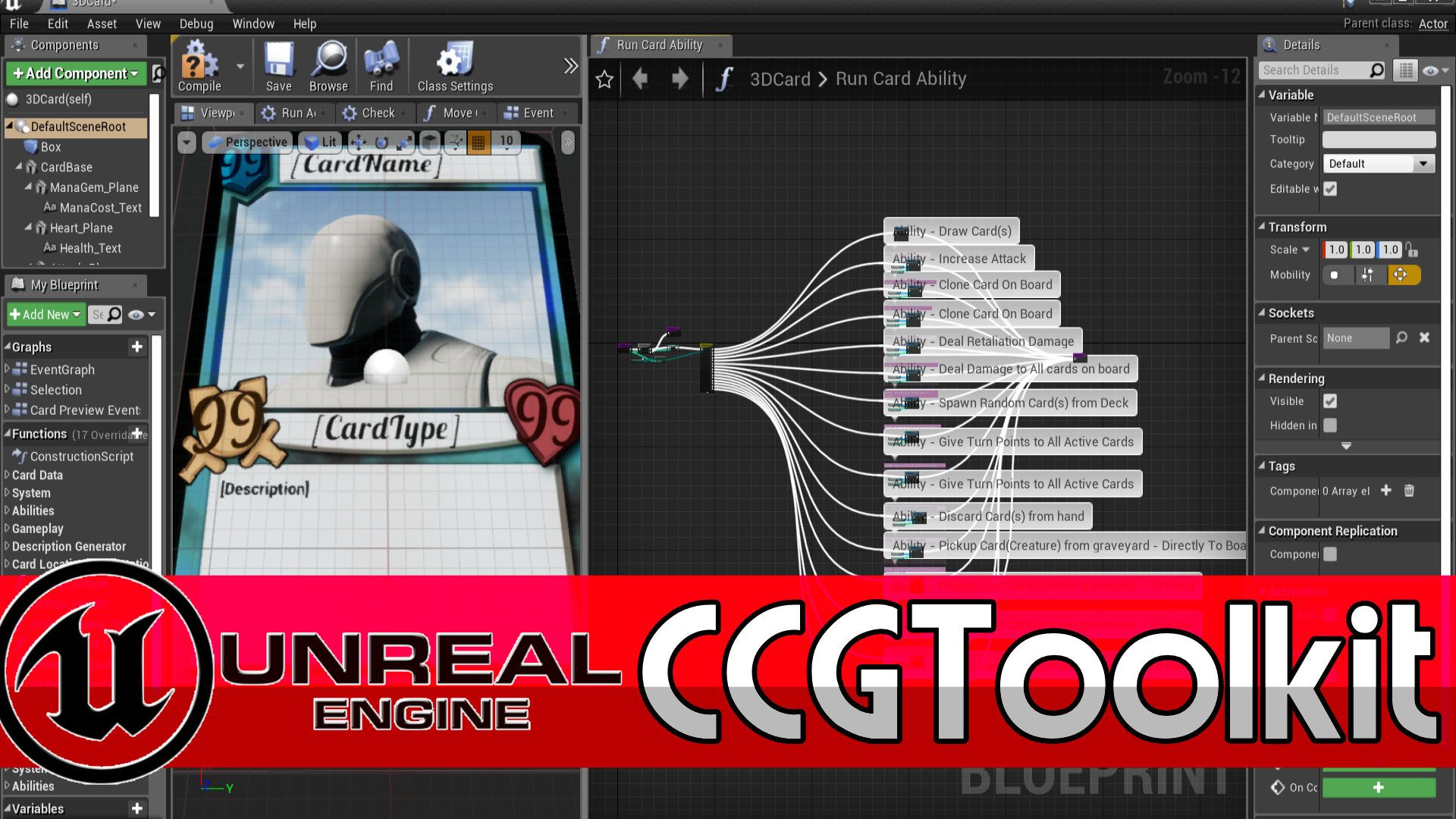Open the Perspective viewport dropdown

(x=247, y=142)
